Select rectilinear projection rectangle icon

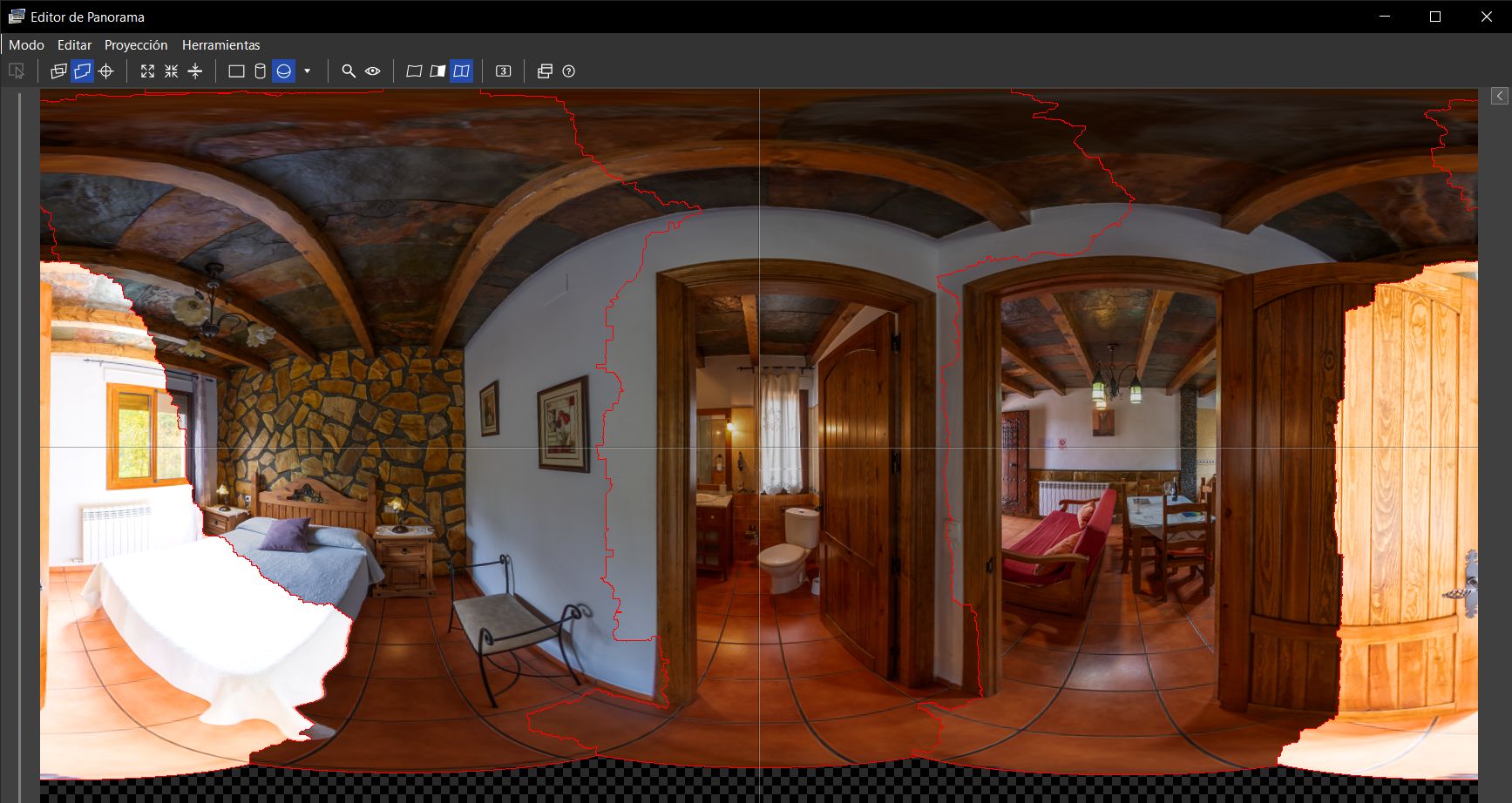[236, 71]
